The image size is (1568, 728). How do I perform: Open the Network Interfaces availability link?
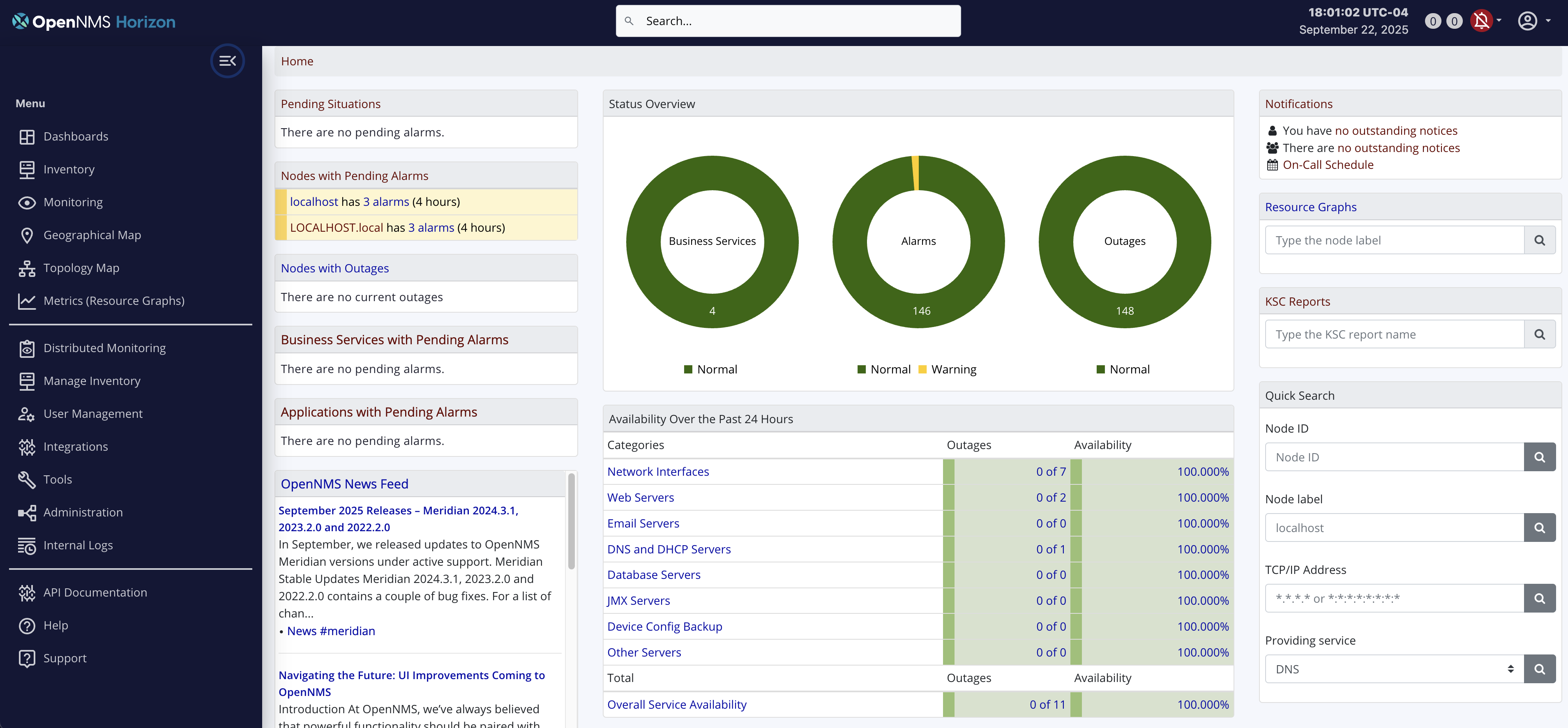pos(657,471)
